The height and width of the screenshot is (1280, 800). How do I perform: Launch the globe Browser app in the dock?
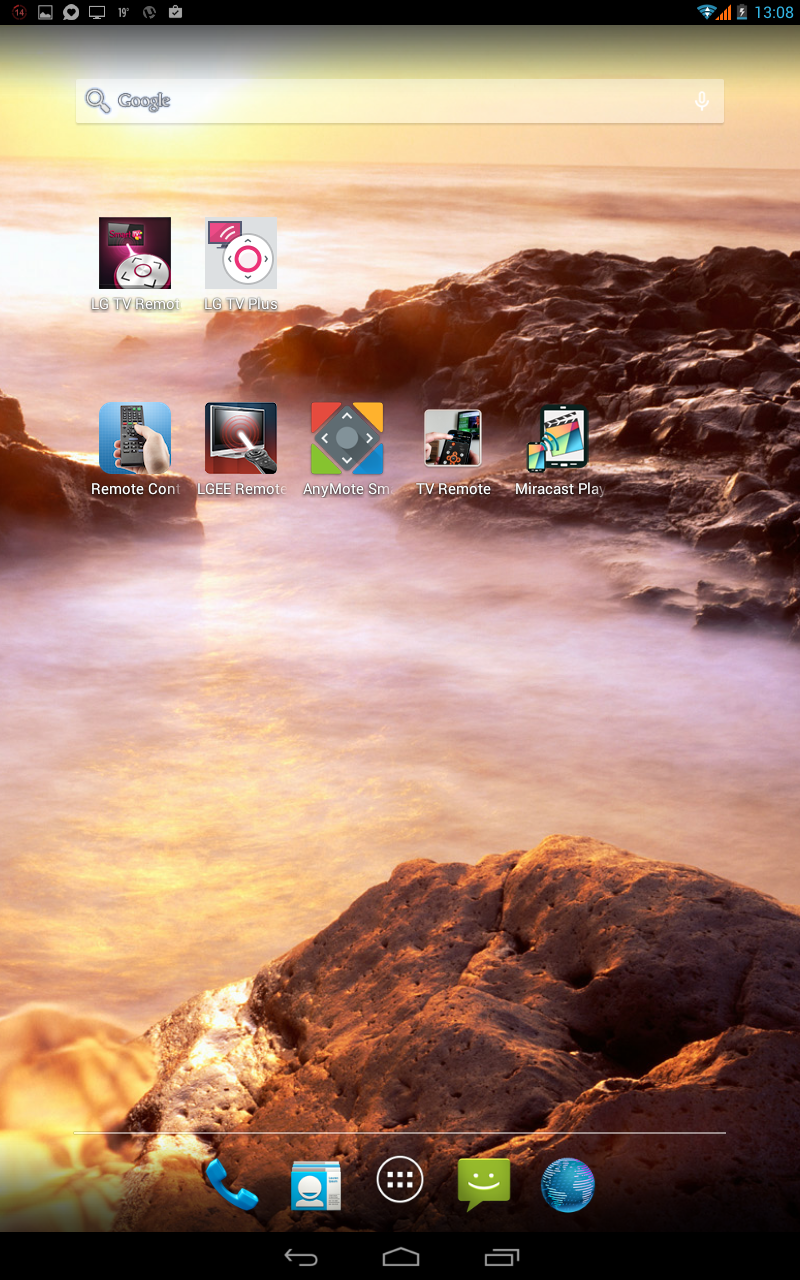tap(568, 1184)
